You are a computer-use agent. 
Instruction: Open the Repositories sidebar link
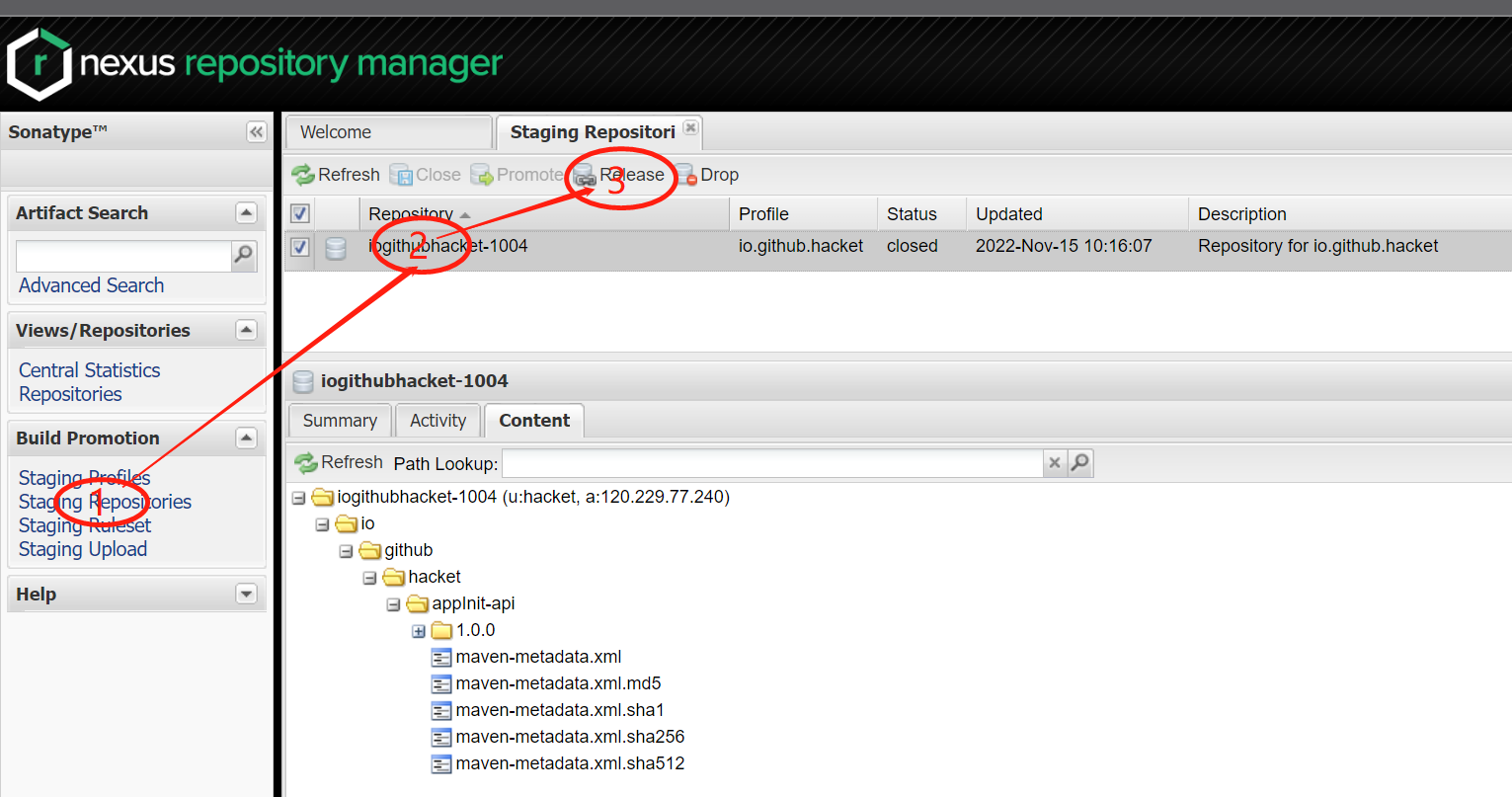point(70,394)
